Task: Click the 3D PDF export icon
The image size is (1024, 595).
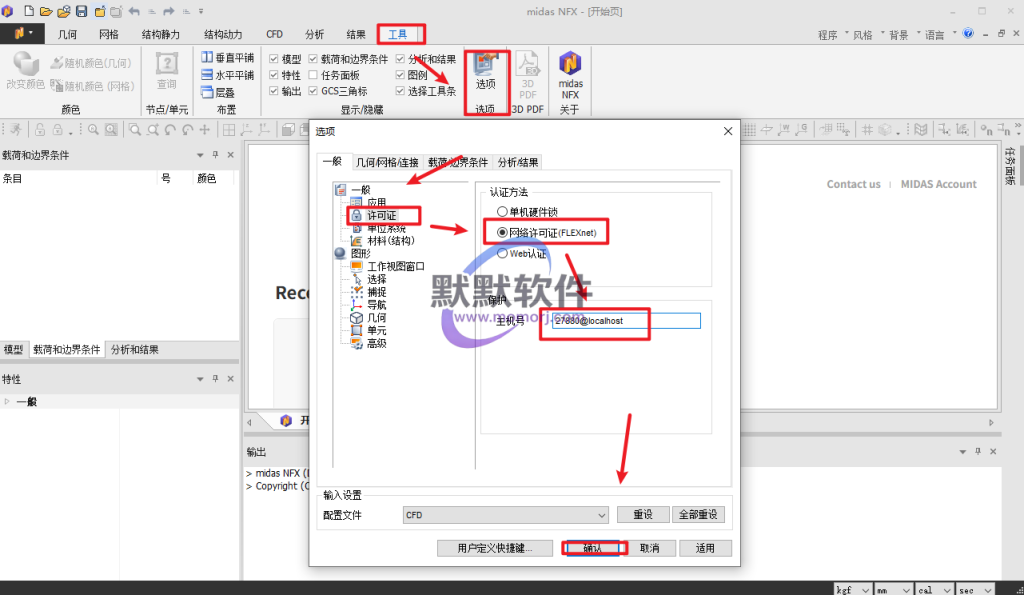Action: (x=527, y=74)
